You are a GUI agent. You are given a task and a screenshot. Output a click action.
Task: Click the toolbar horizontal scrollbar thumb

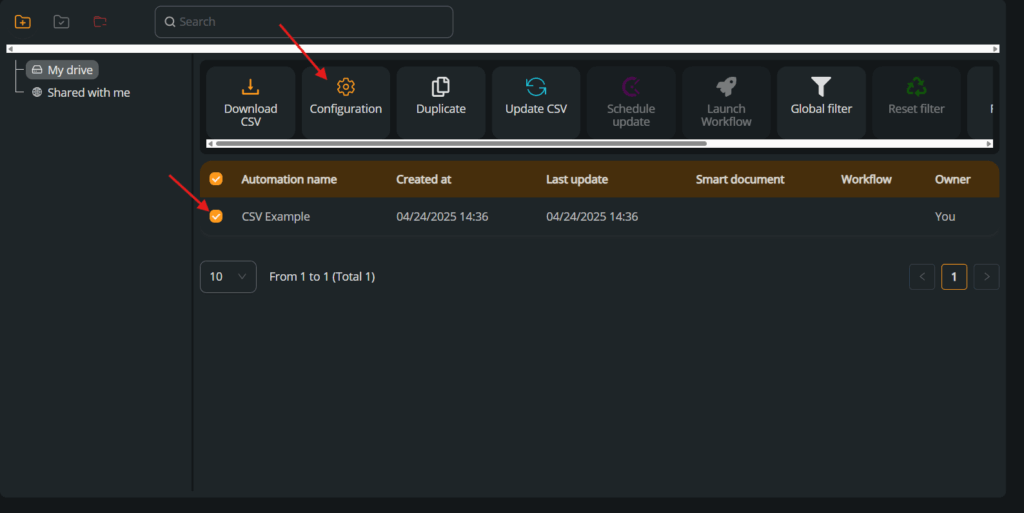coord(461,144)
